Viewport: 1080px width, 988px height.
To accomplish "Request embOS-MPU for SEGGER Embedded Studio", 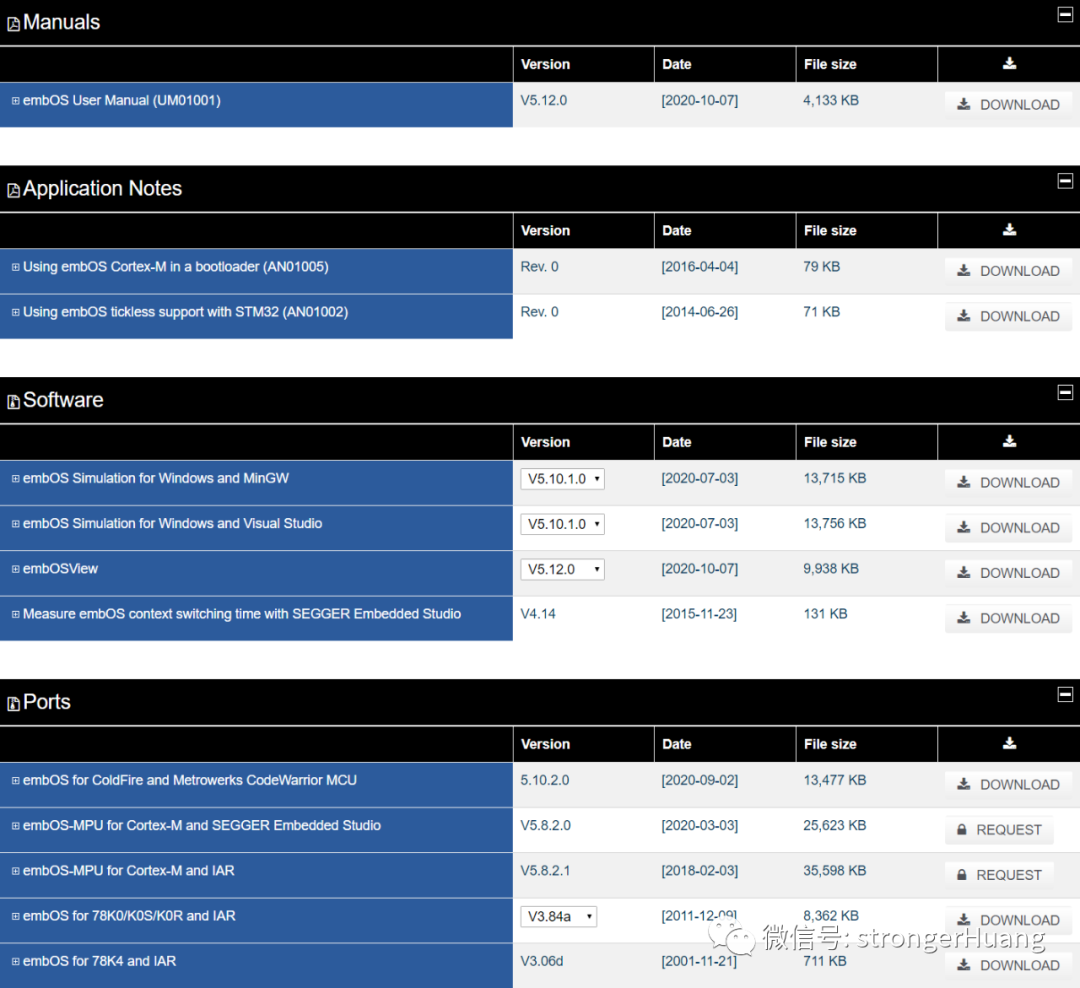I will [x=999, y=830].
